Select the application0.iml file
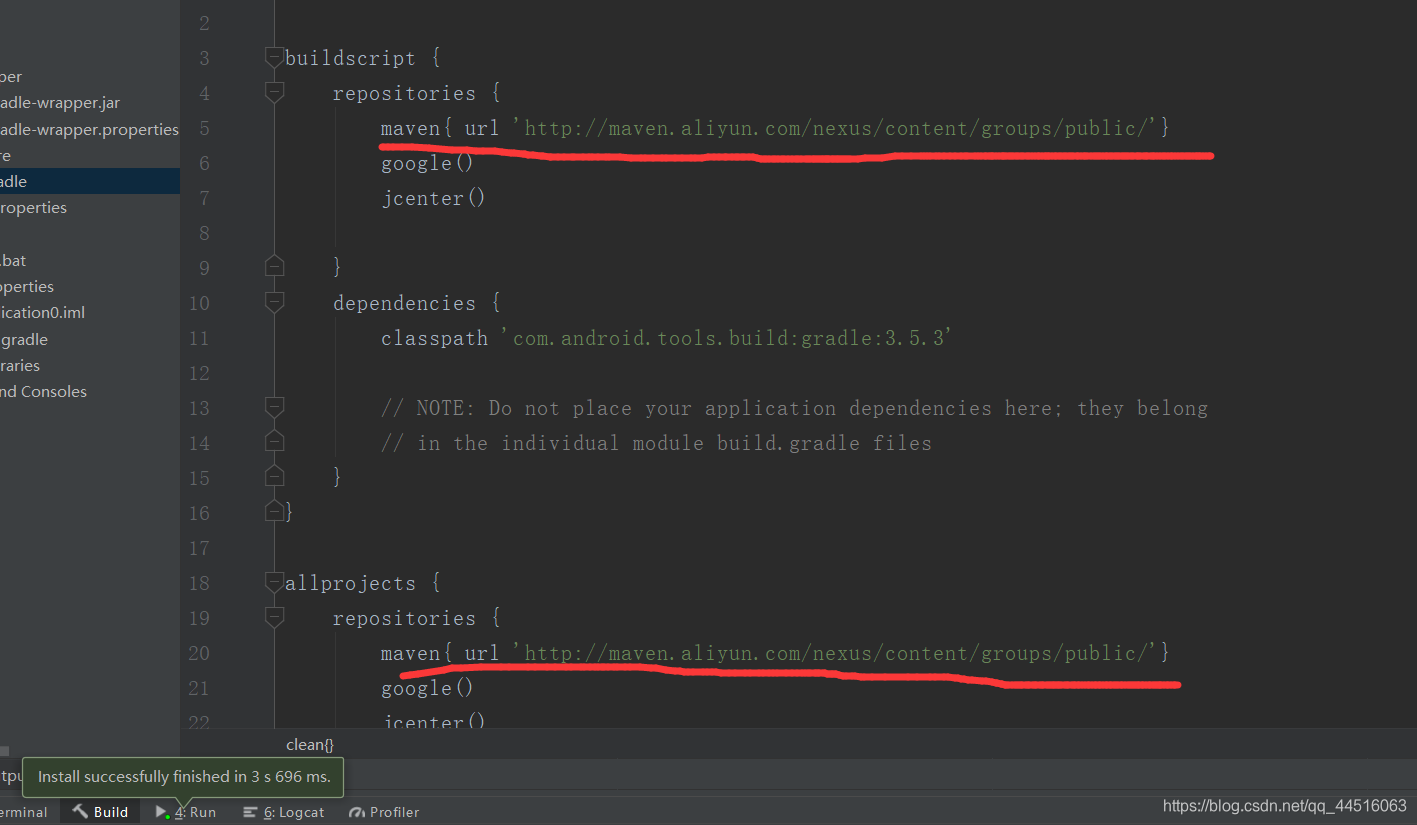This screenshot has width=1417, height=825. (x=43, y=312)
